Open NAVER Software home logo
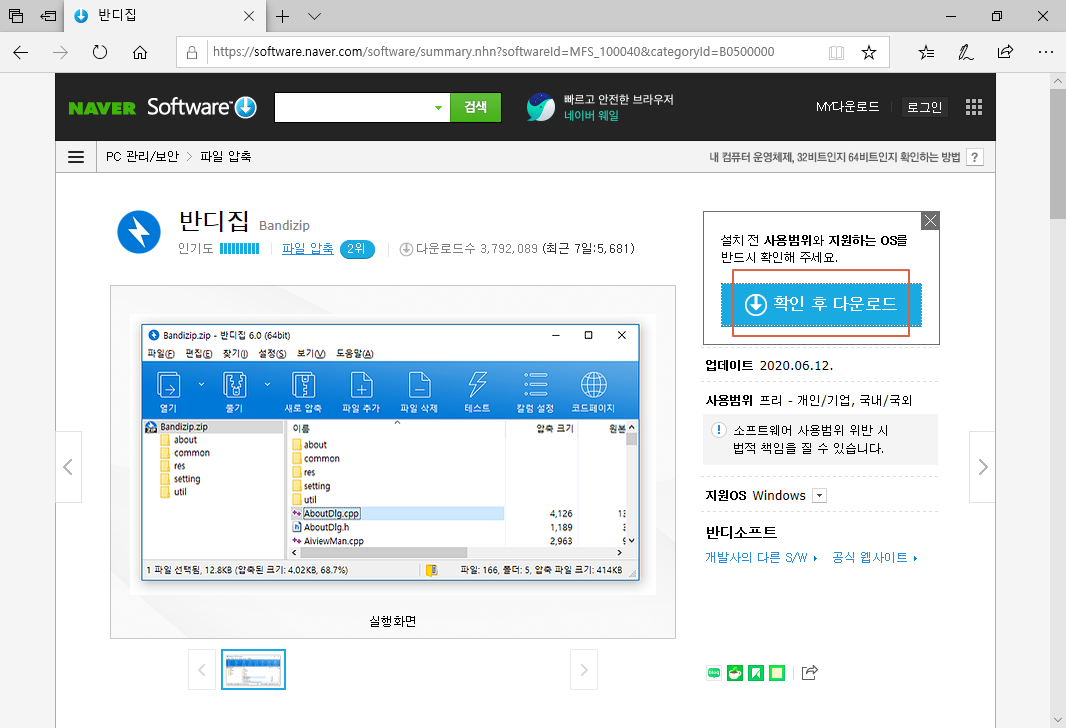Image resolution: width=1066 pixels, height=728 pixels. click(162, 107)
